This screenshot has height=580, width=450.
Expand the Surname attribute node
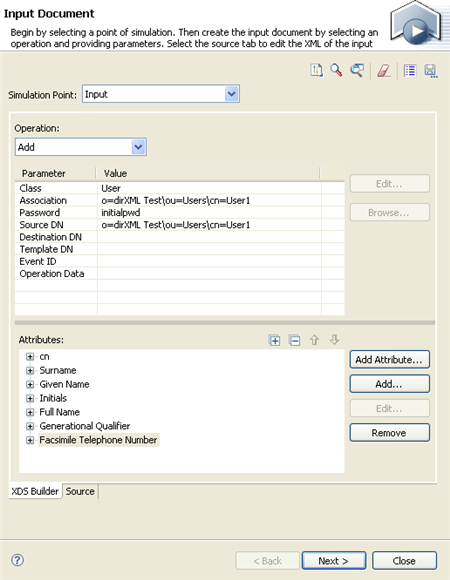point(30,370)
